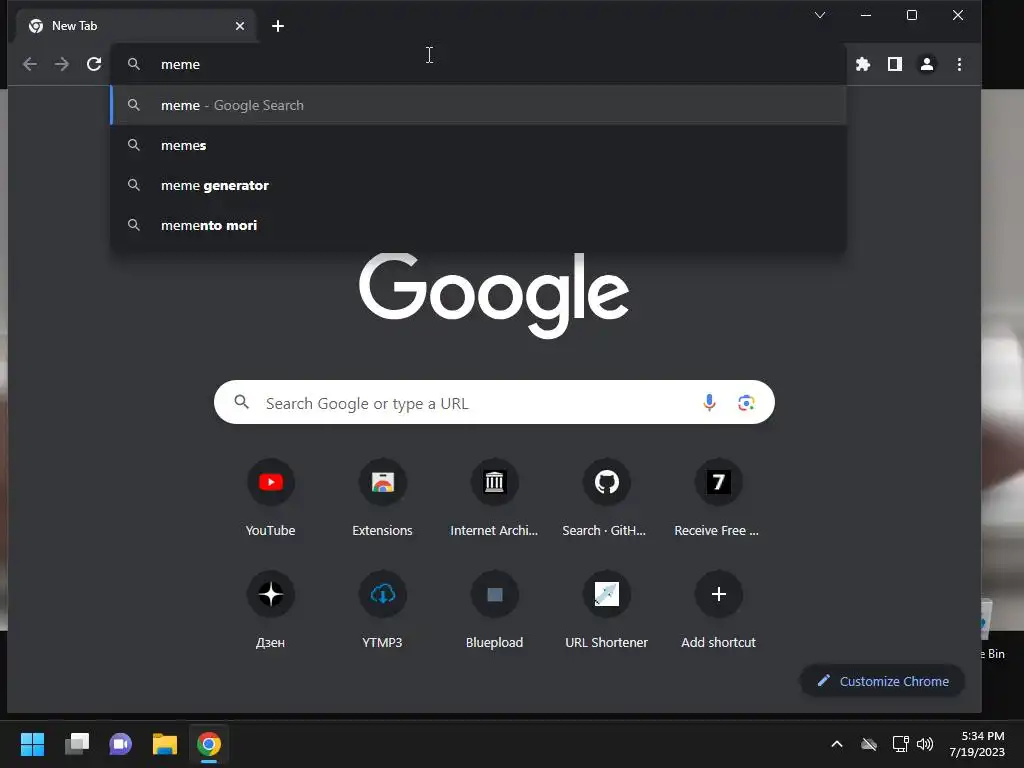1024x768 pixels.
Task: Open the URL Shortener shortcut
Action: 606,610
